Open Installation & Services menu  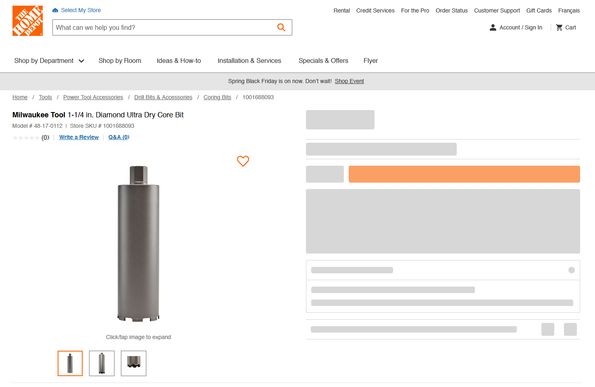click(x=249, y=61)
